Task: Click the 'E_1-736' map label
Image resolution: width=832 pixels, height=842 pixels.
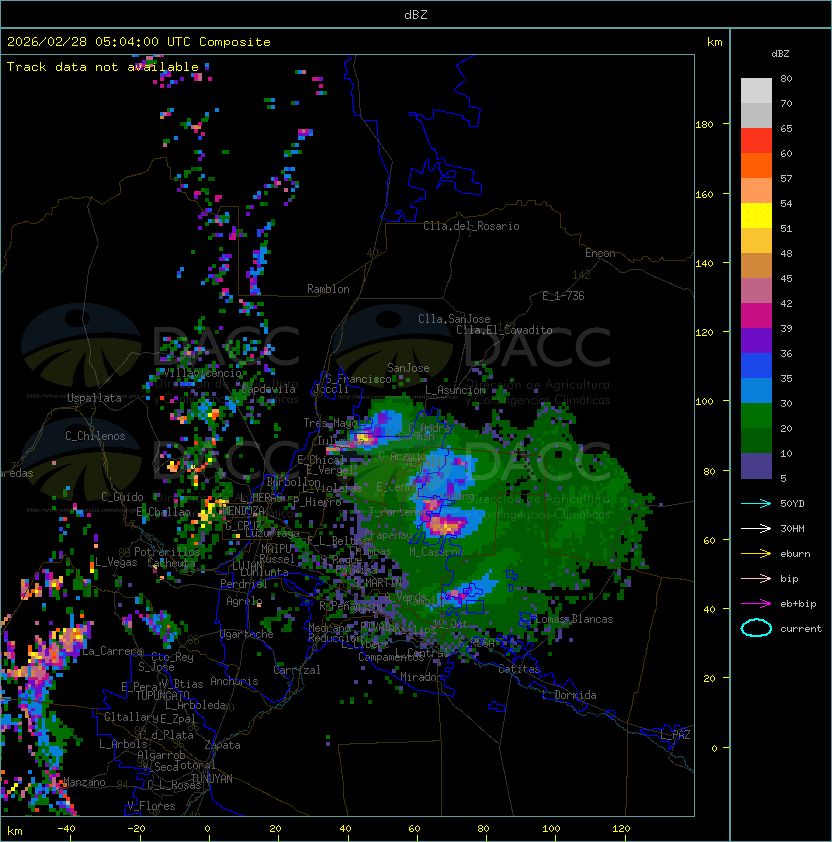Action: [x=563, y=296]
